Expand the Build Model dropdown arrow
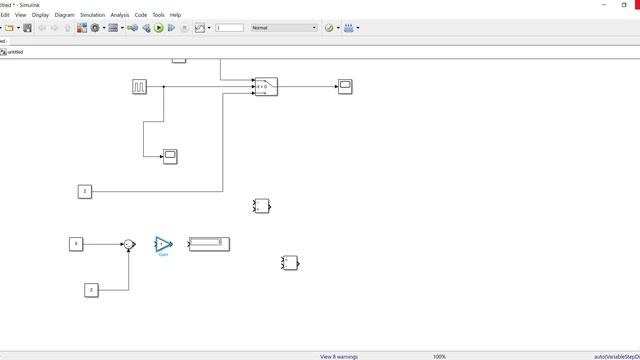 coord(358,28)
